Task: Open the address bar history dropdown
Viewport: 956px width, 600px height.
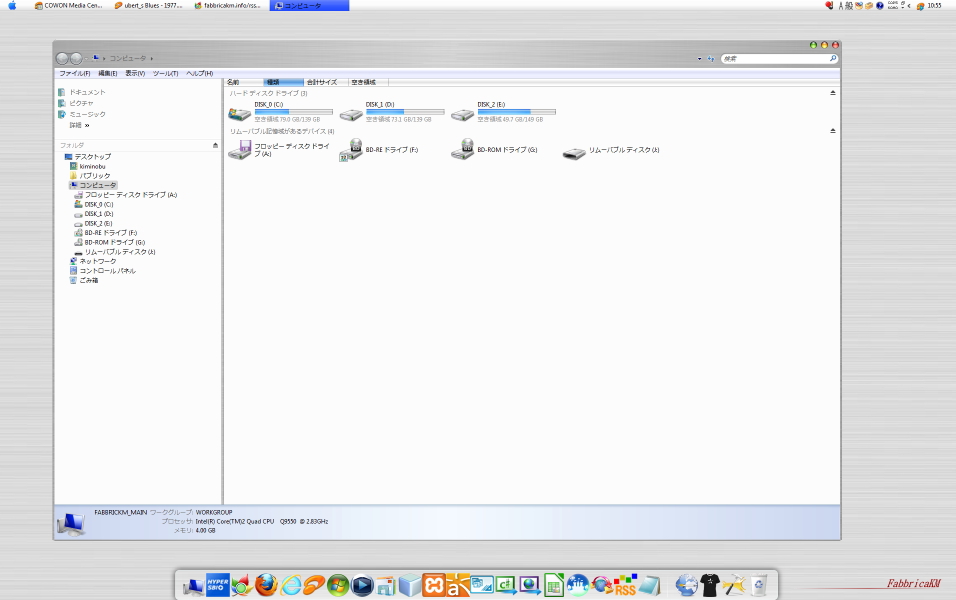Action: coord(700,59)
